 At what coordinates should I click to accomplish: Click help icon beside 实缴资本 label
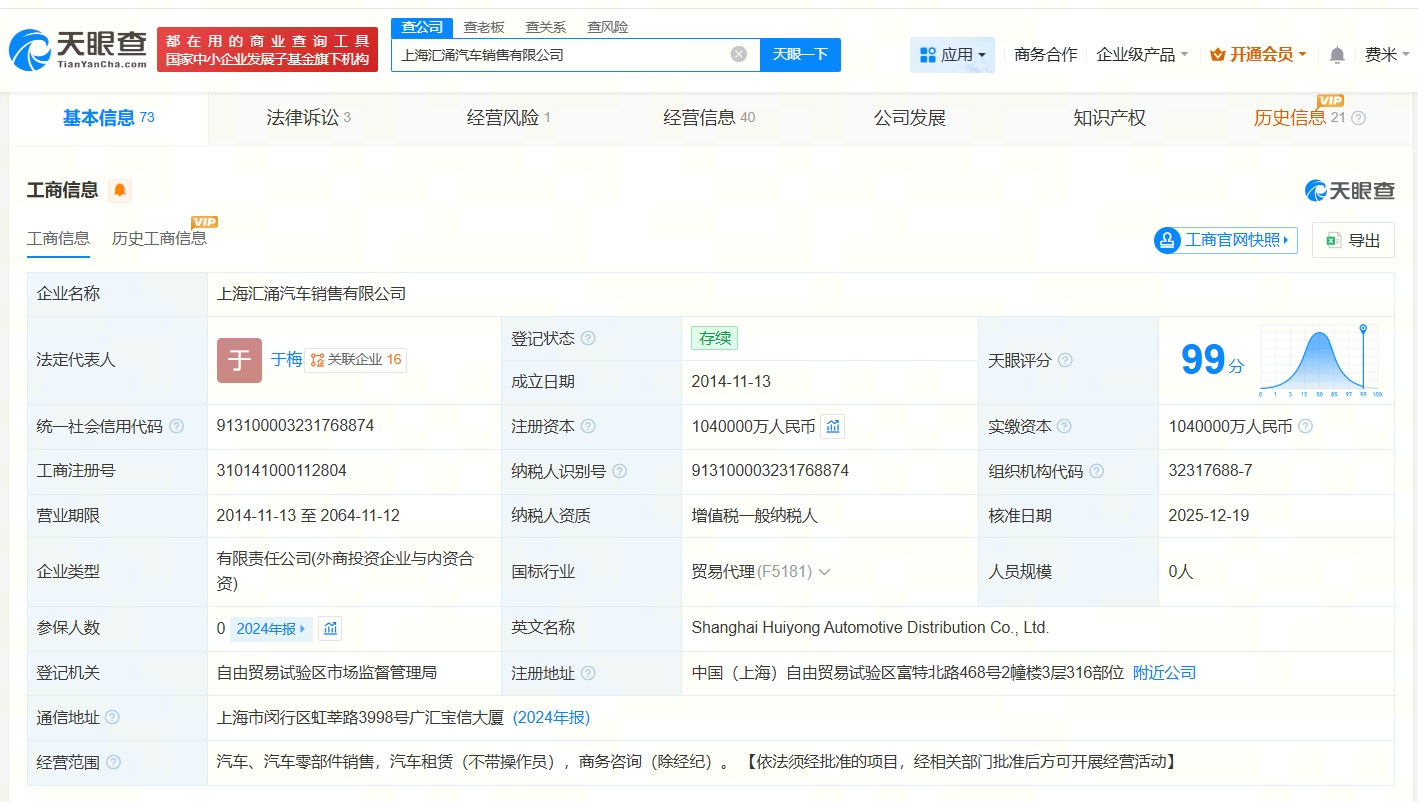coord(1064,426)
